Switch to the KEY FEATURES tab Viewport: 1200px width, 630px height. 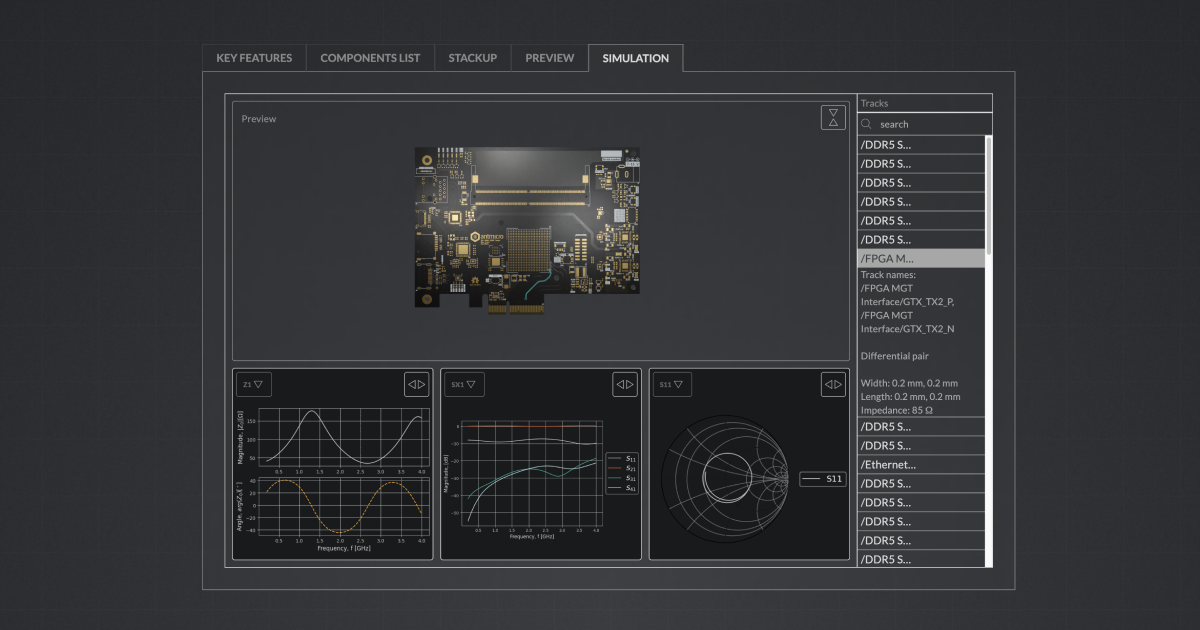(x=254, y=58)
